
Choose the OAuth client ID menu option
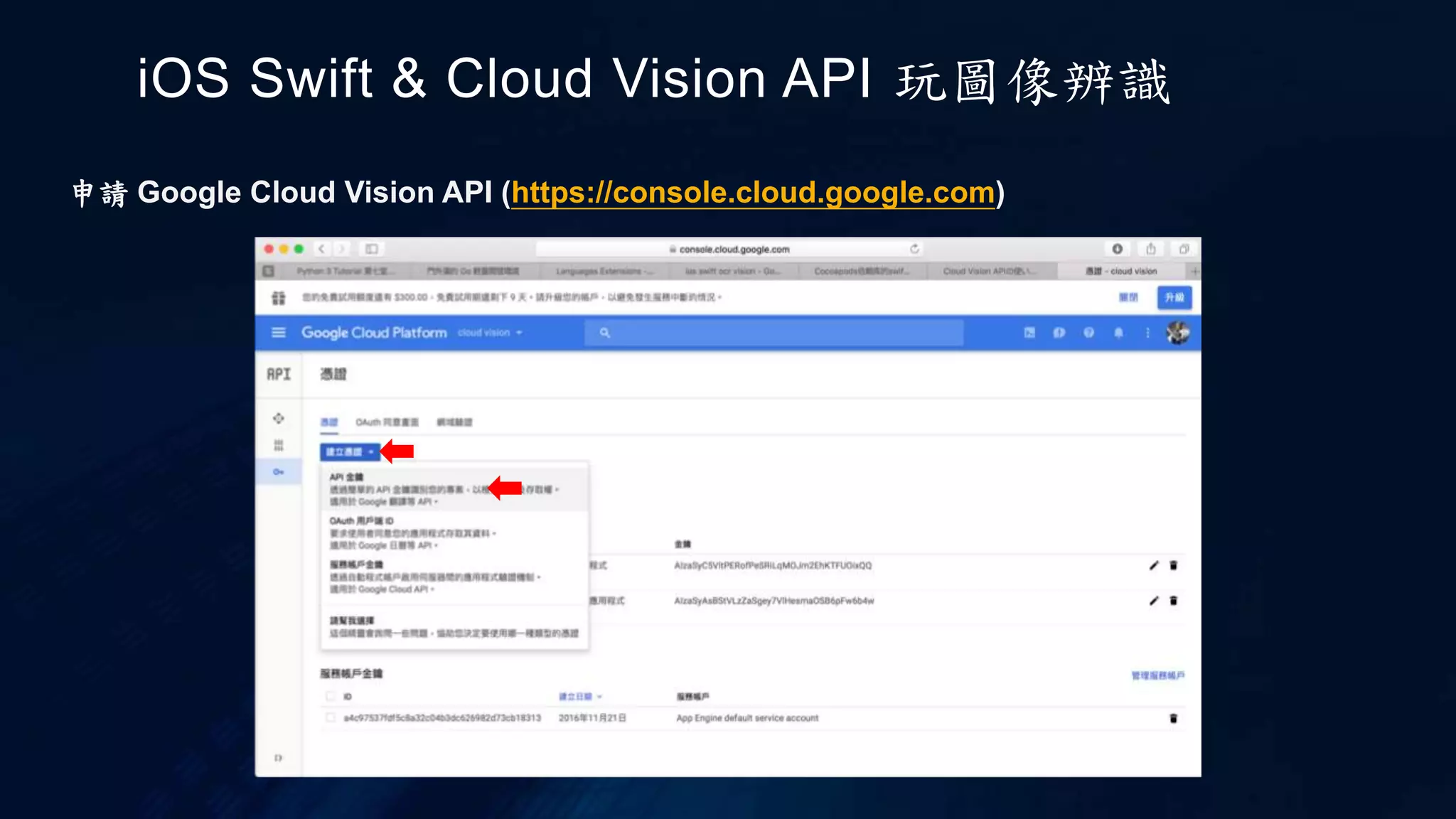(x=455, y=533)
